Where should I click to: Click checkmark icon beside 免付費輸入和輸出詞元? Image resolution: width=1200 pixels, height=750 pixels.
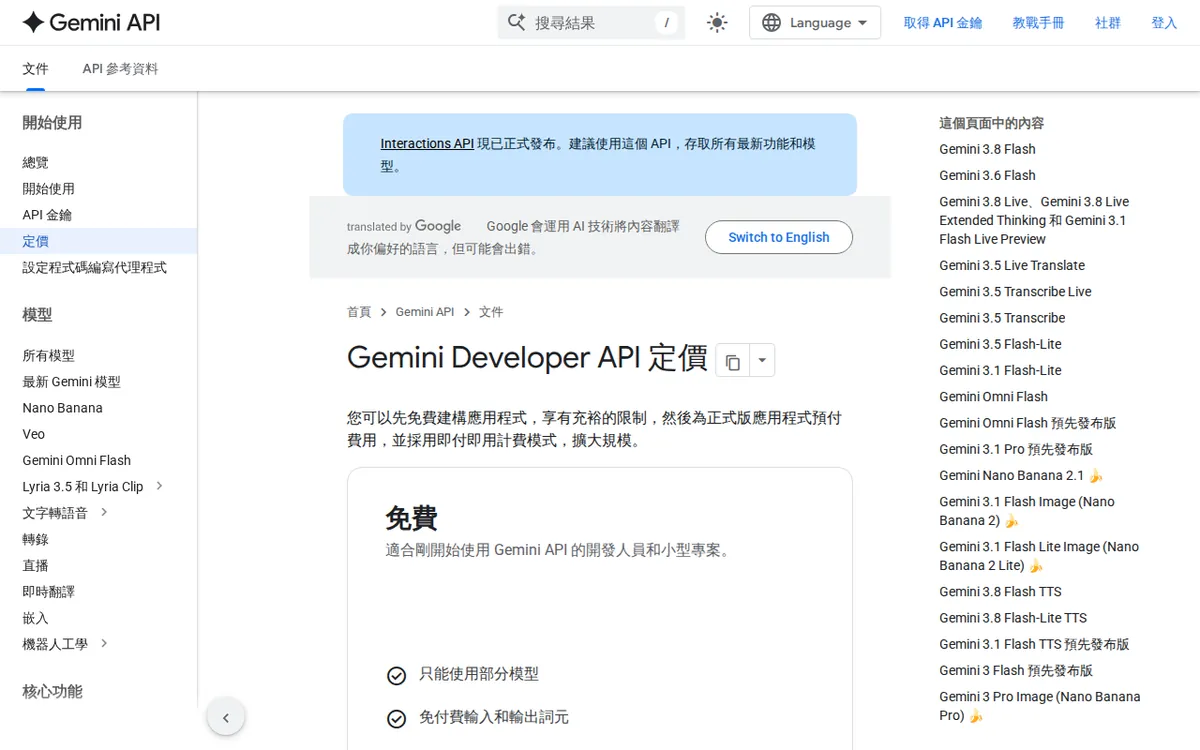[396, 718]
